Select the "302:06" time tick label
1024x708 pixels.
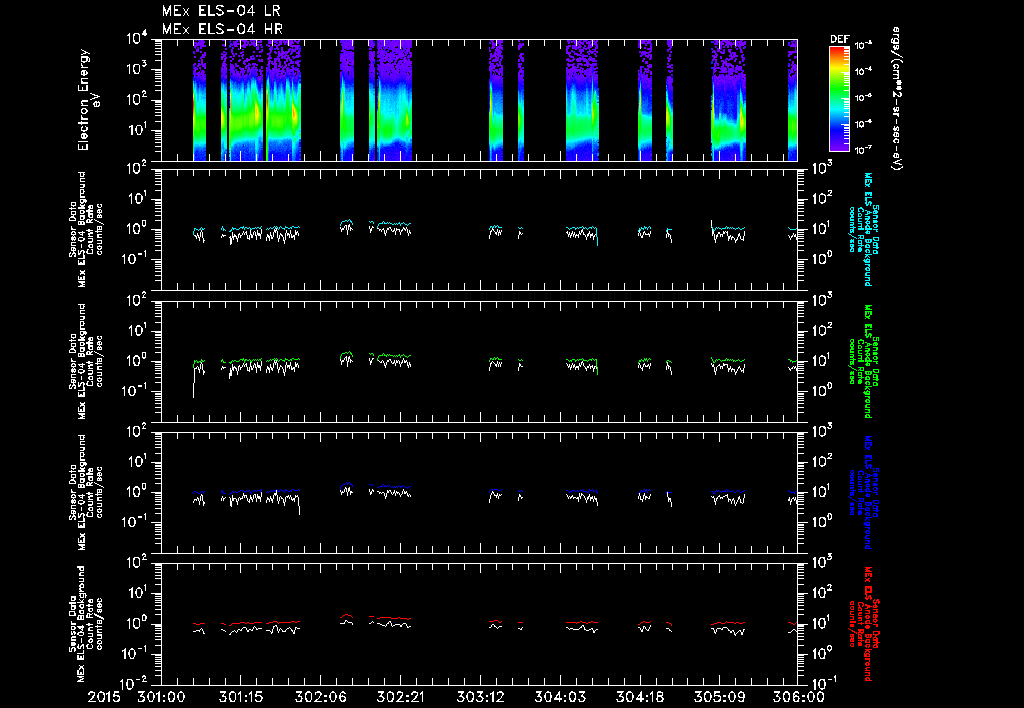coord(321,698)
